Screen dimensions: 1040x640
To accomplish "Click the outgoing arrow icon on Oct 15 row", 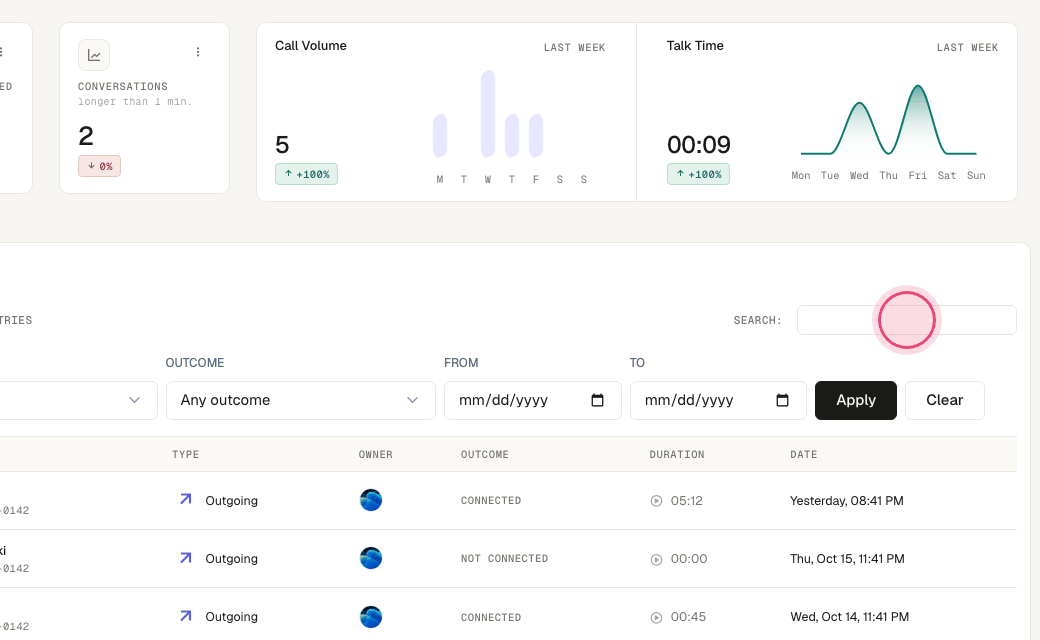I will coord(186,558).
